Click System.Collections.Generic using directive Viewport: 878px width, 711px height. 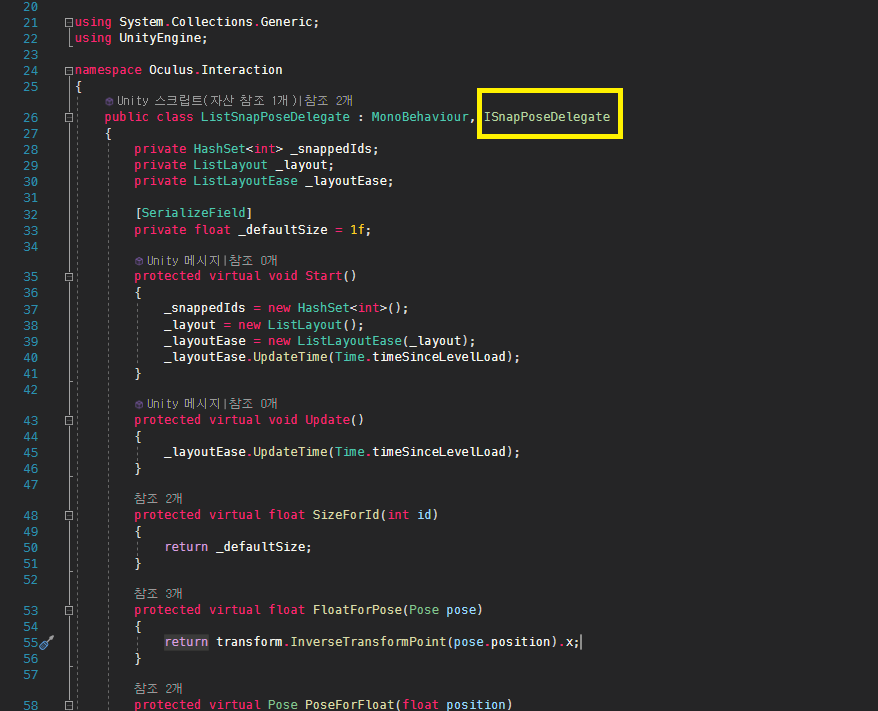[x=216, y=22]
